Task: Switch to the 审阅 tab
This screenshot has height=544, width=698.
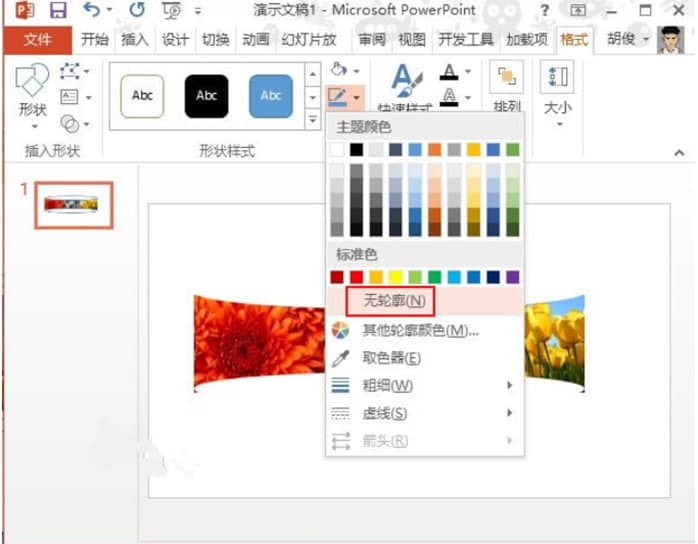Action: [x=372, y=40]
